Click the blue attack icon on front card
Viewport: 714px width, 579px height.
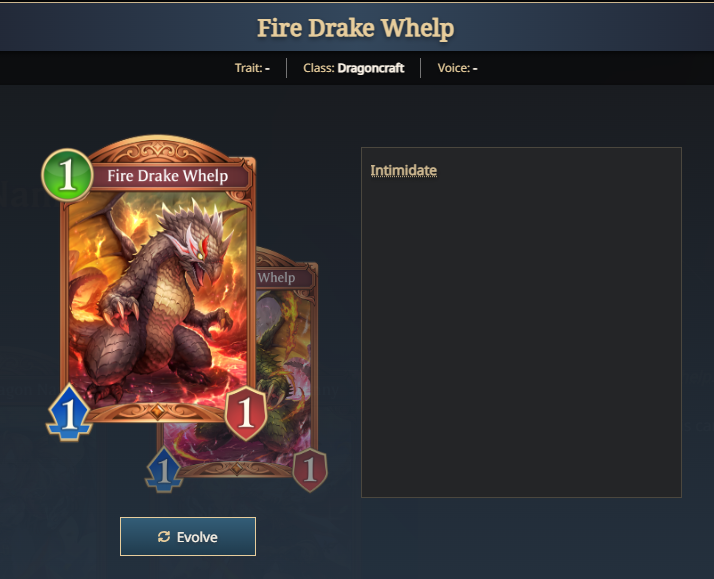pos(69,412)
